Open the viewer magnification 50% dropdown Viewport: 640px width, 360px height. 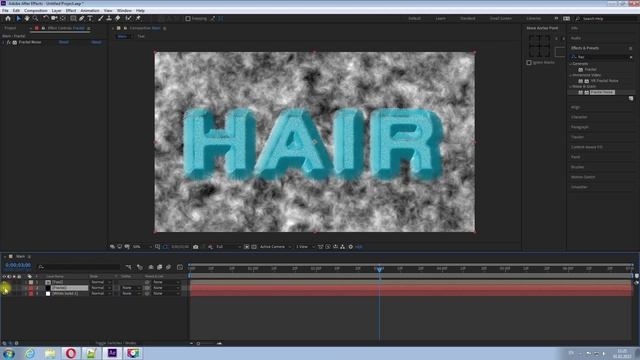coord(142,247)
